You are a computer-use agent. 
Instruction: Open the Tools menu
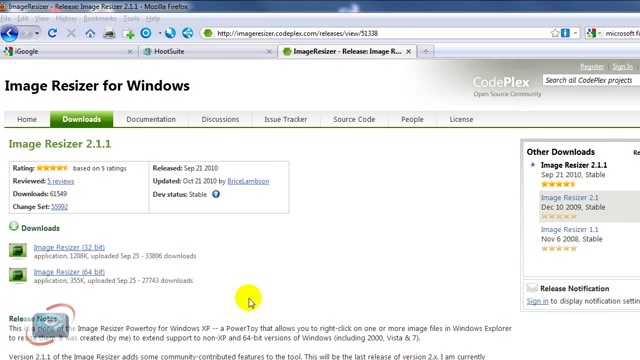point(131,18)
